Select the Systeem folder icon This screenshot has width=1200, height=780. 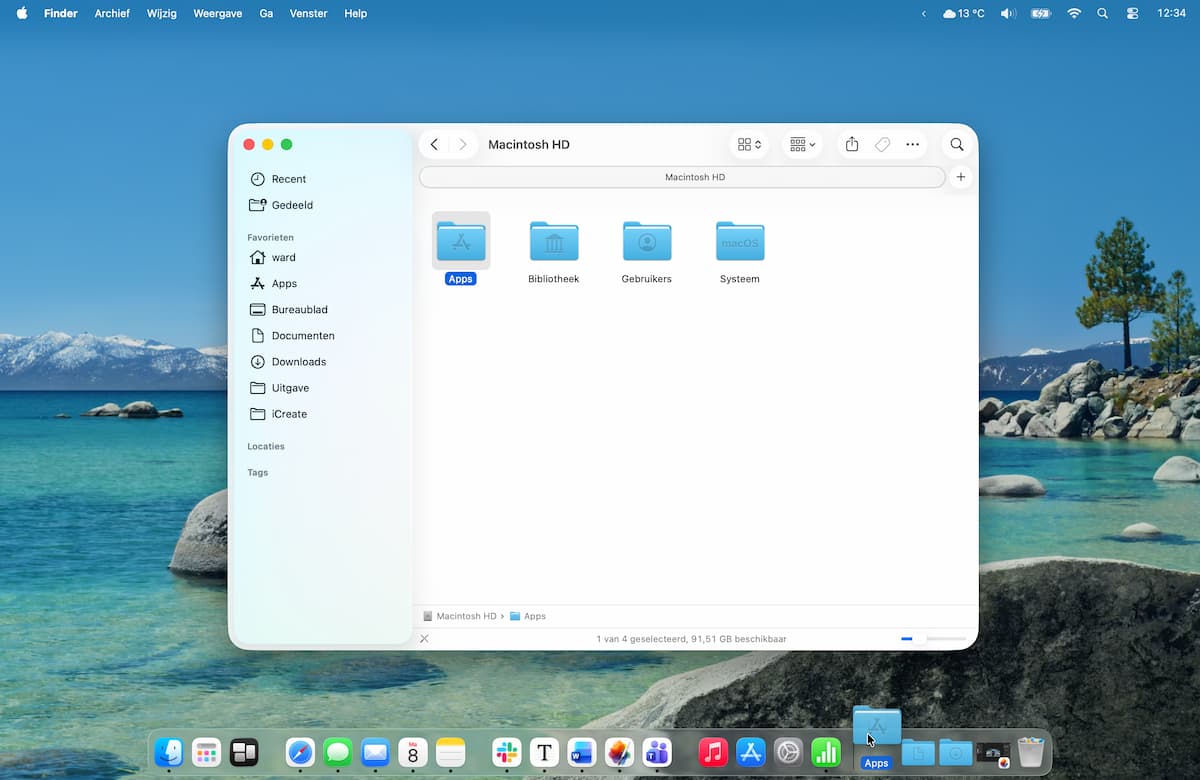[740, 243]
